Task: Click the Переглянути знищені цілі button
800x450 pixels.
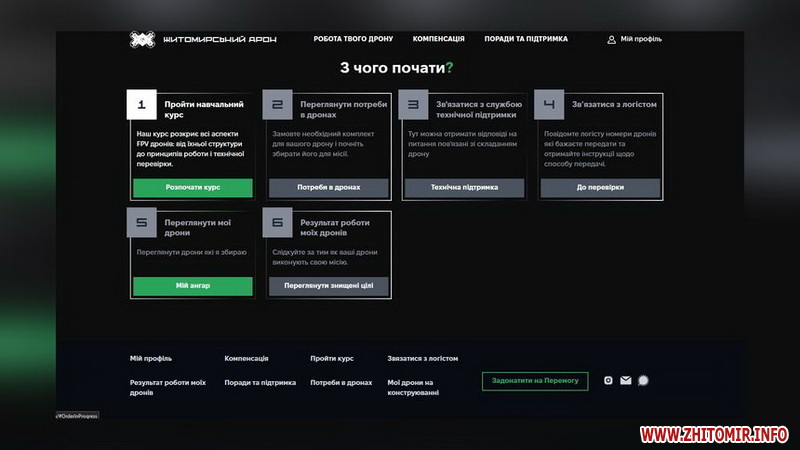Action: pyautogui.click(x=328, y=285)
